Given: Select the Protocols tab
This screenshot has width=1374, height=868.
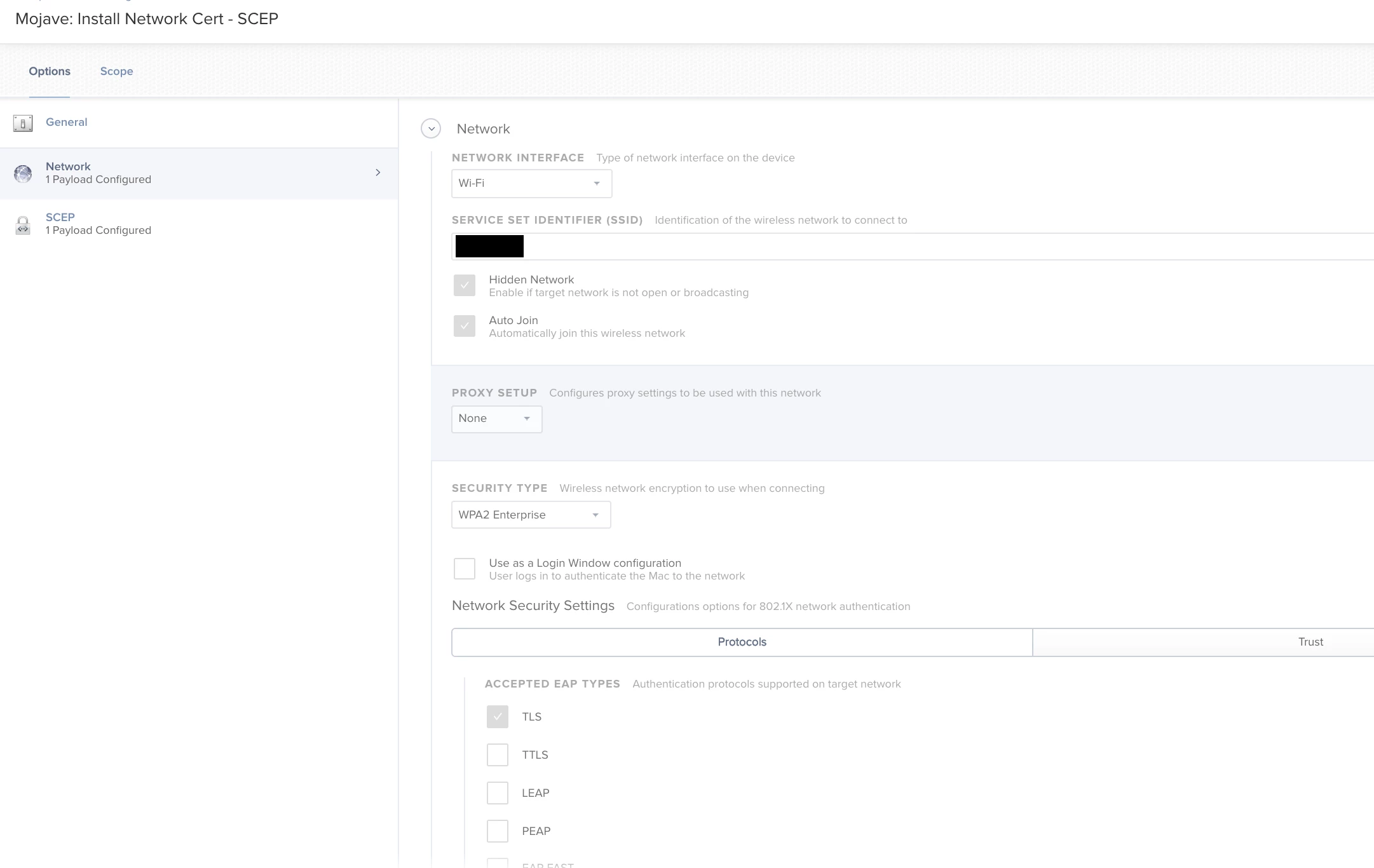Looking at the screenshot, I should (x=742, y=642).
